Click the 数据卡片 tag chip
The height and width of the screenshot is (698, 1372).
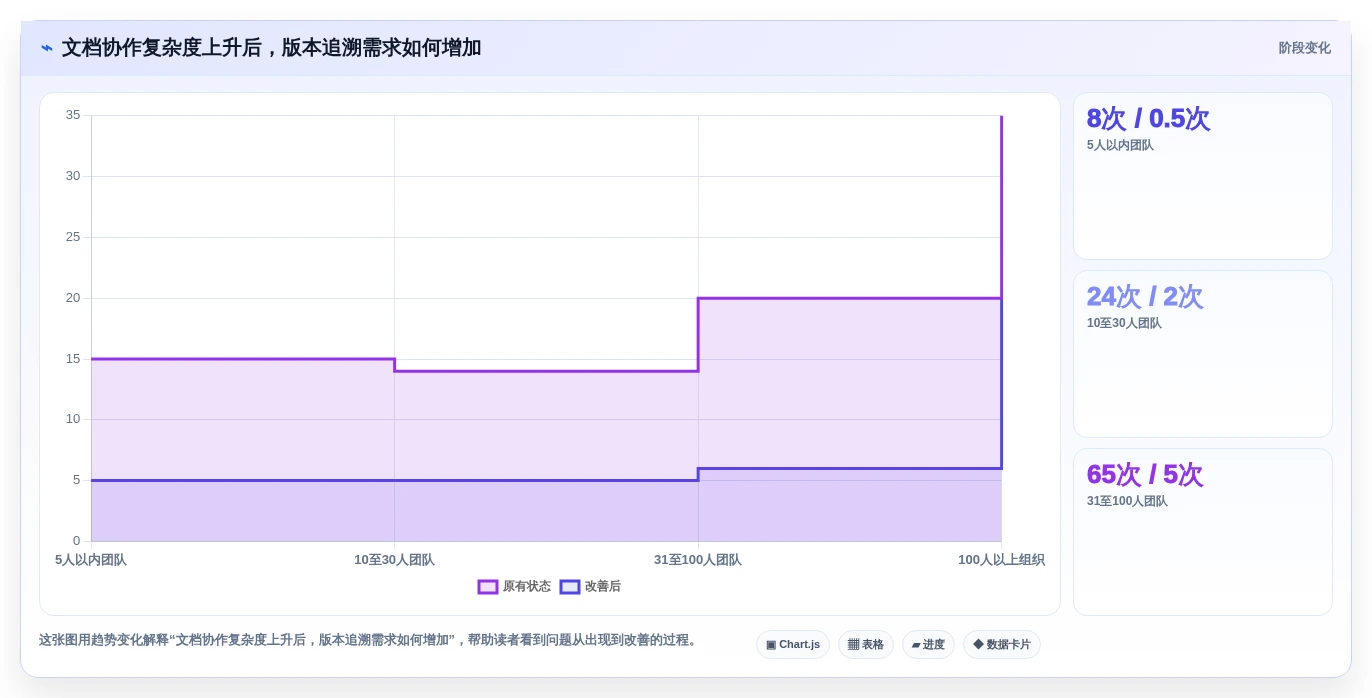point(1002,645)
